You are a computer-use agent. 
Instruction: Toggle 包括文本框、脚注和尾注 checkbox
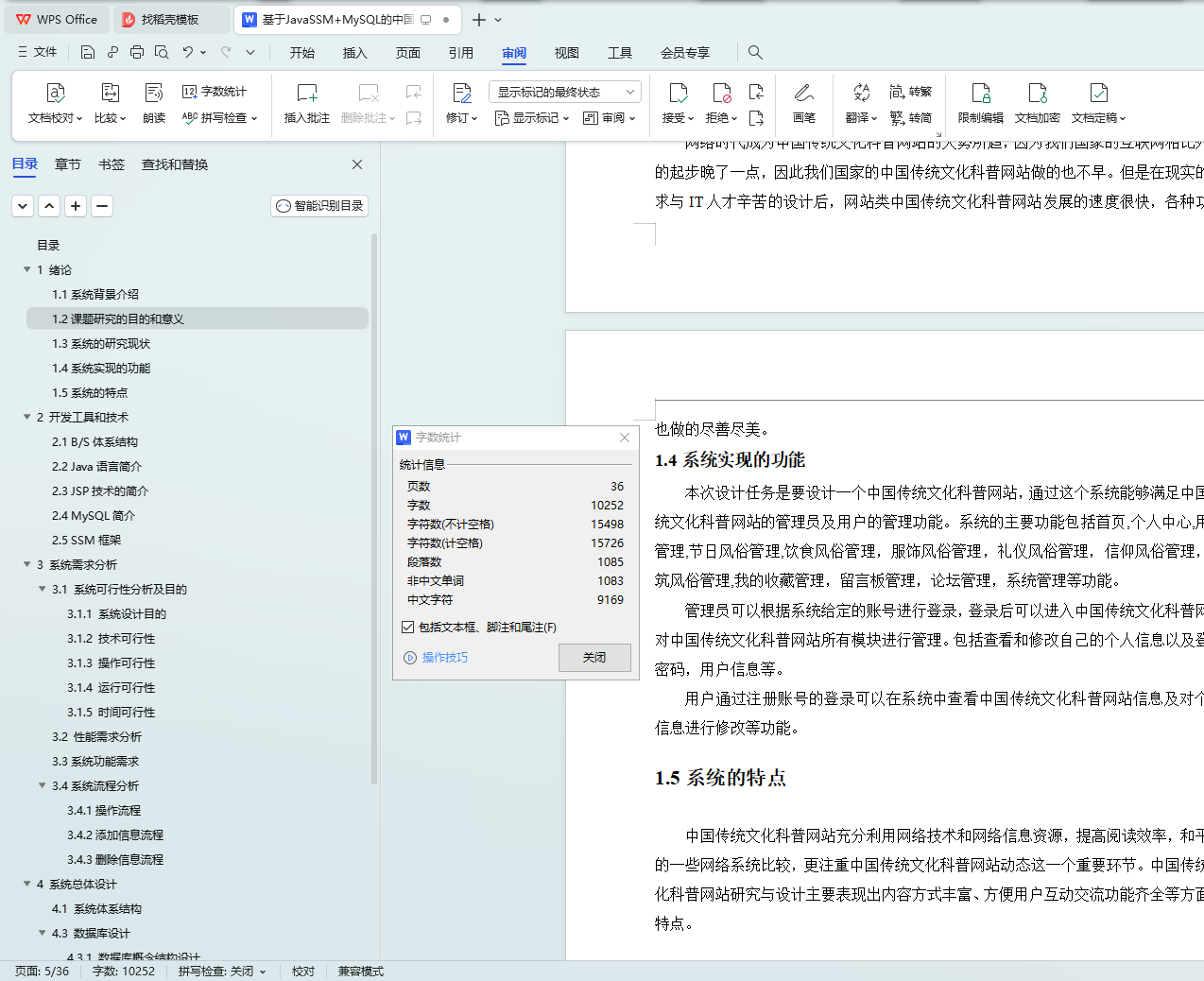point(408,627)
